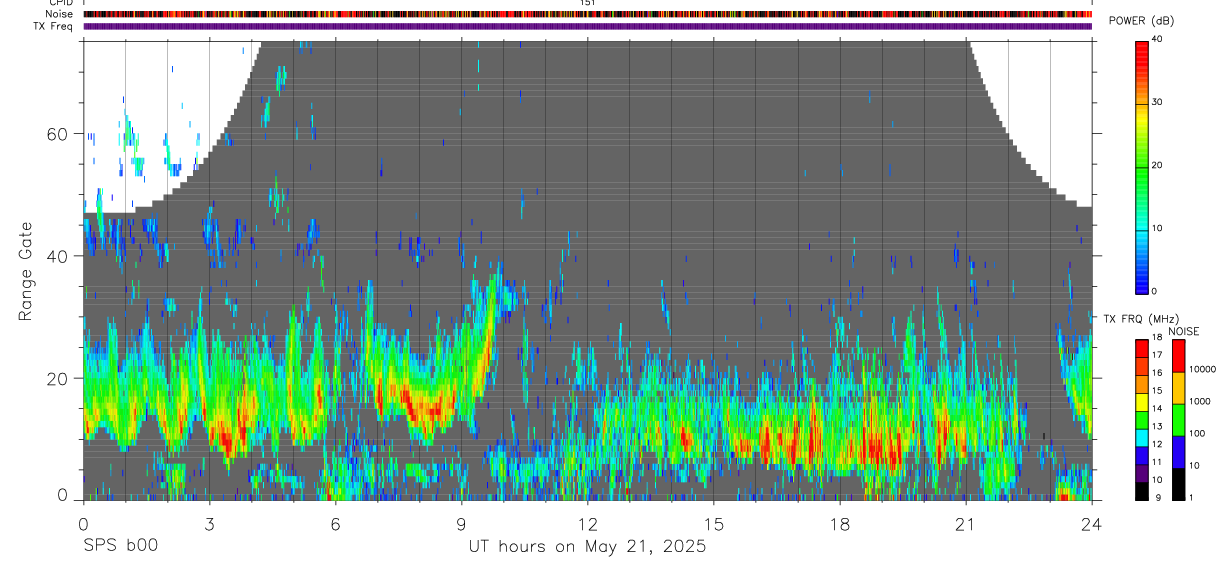Click the 60 label on Range Gate axis

point(57,134)
